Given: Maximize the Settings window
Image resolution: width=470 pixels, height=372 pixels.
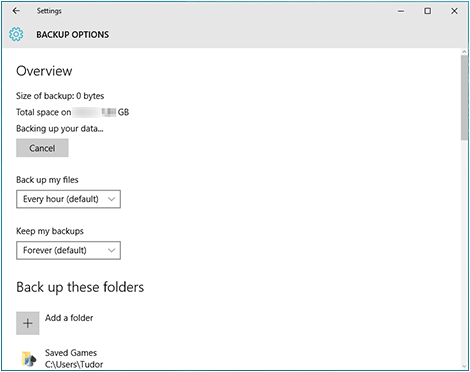Looking at the screenshot, I should click(428, 11).
